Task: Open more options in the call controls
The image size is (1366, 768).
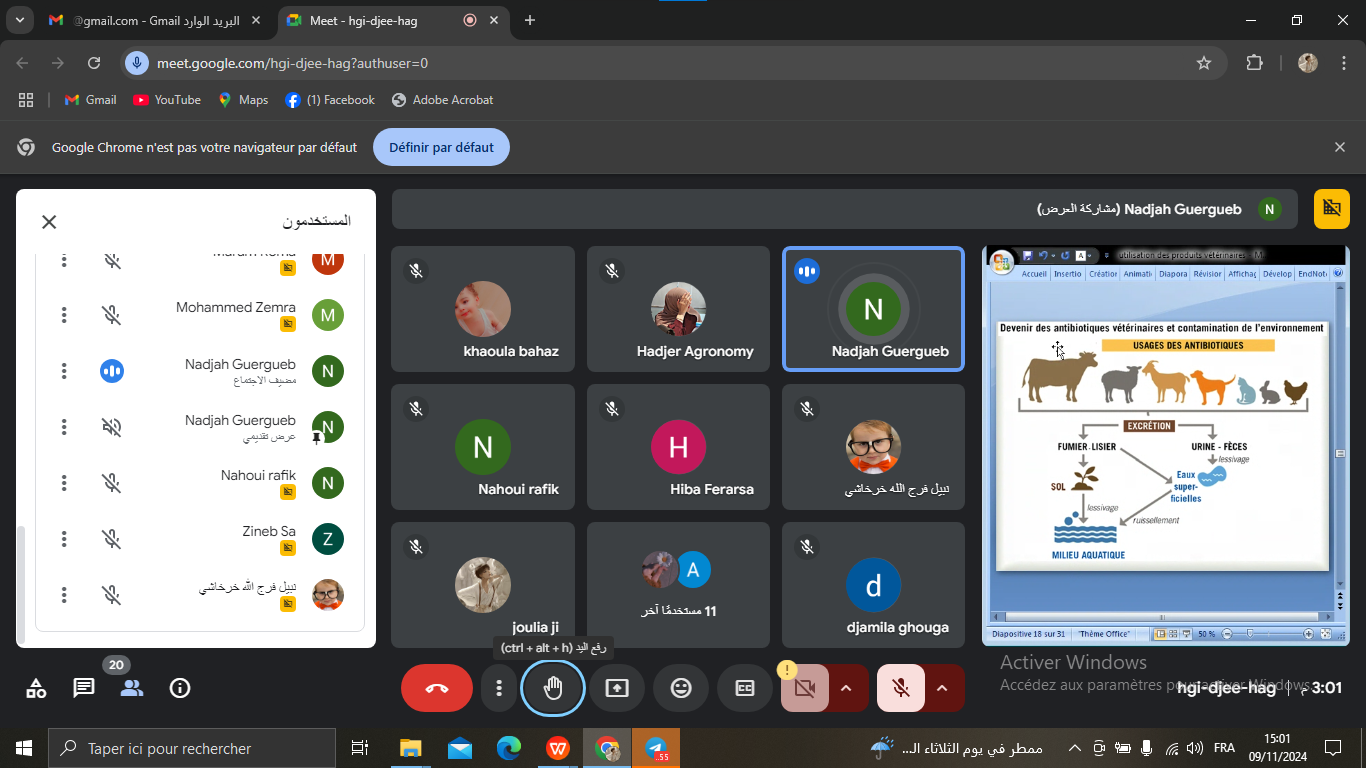Action: click(499, 688)
